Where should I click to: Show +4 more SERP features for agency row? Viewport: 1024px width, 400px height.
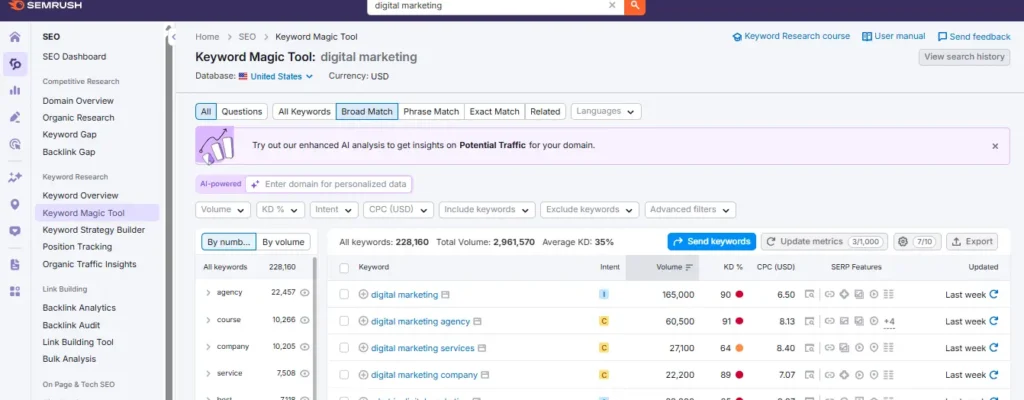pyautogui.click(x=889, y=322)
